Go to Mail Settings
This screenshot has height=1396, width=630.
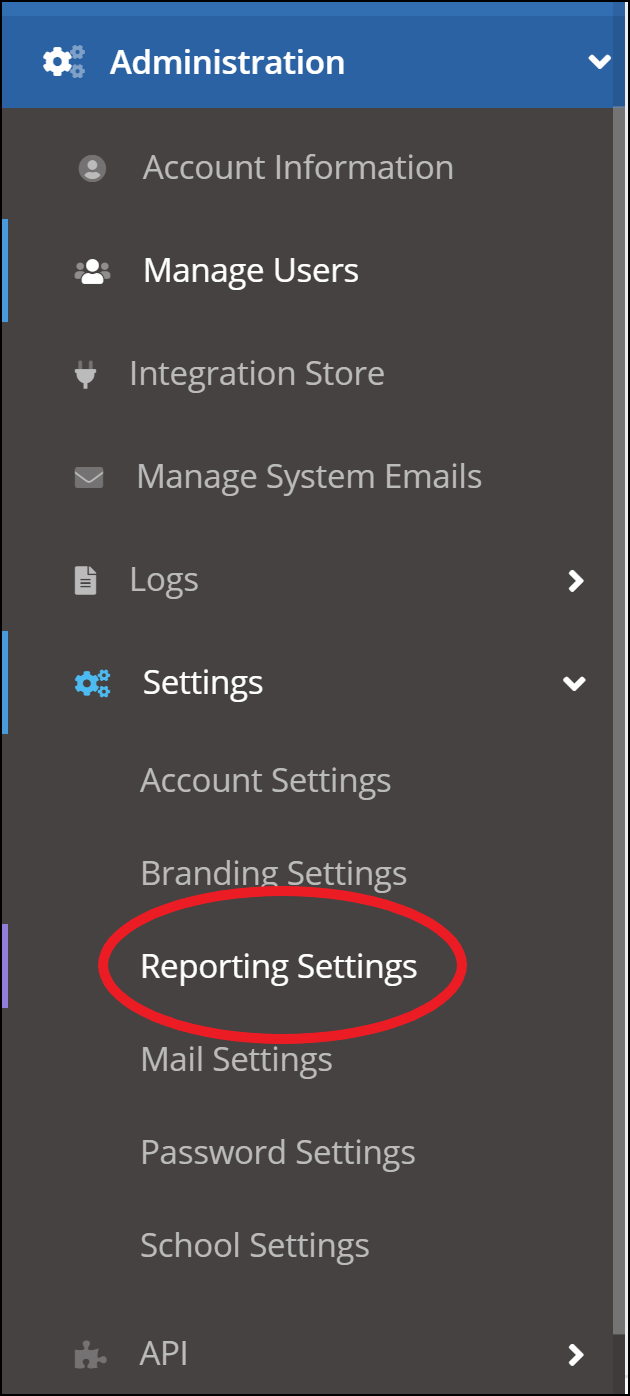click(236, 1059)
